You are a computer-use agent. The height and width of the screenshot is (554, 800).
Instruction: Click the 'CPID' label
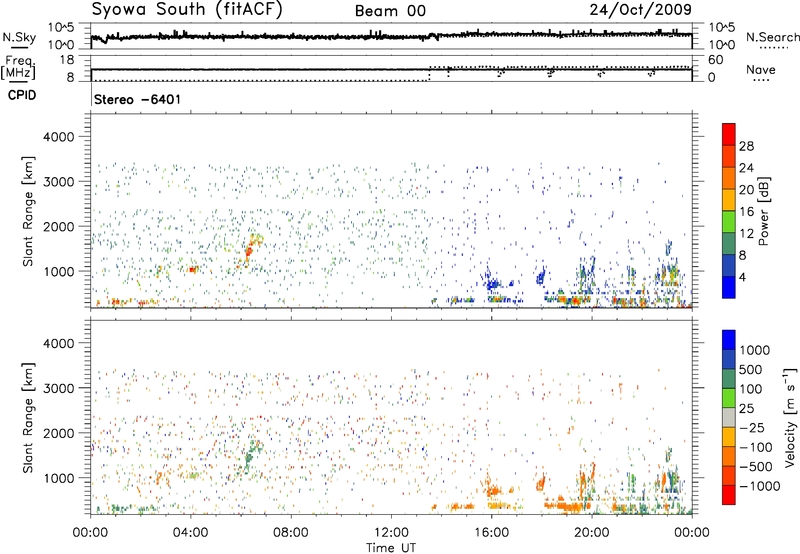22,95
